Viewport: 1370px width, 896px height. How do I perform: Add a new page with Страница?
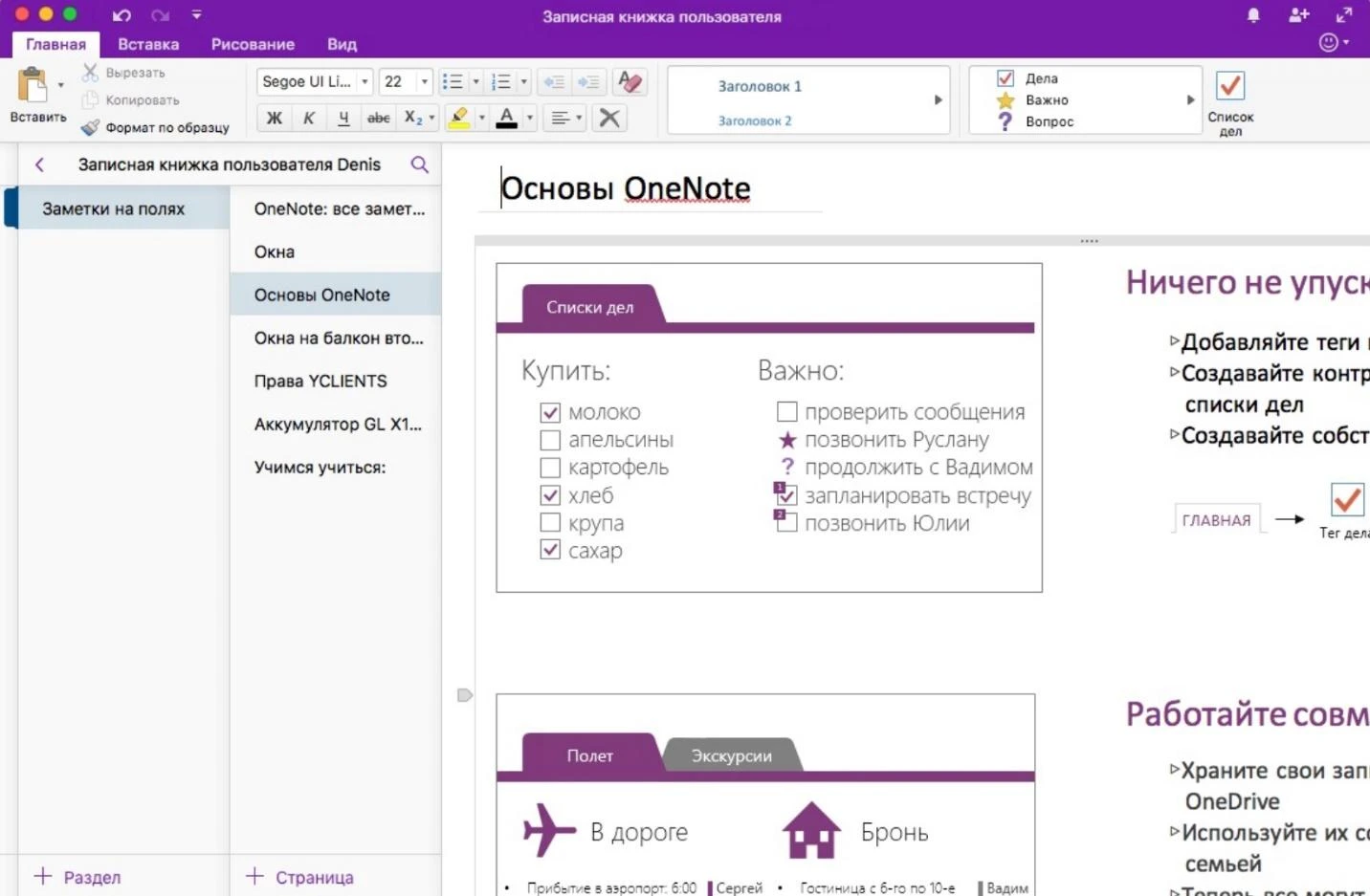(x=299, y=877)
